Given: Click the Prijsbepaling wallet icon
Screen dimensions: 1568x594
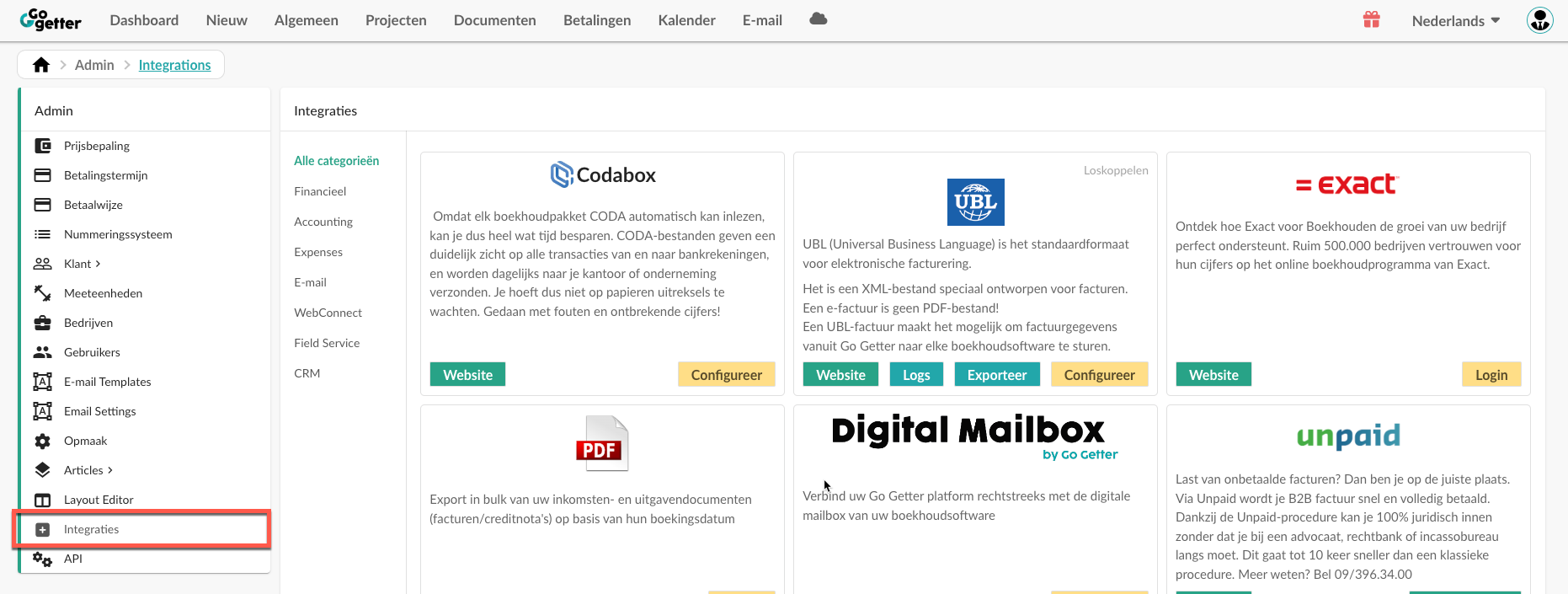Looking at the screenshot, I should point(42,146).
